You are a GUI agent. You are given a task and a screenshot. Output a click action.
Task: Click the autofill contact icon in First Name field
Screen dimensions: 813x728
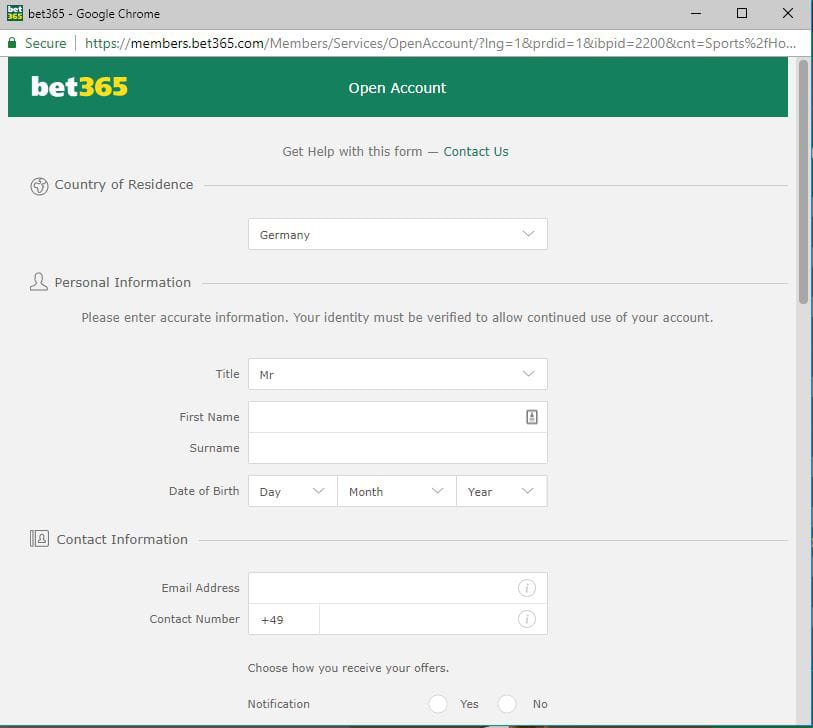531,417
